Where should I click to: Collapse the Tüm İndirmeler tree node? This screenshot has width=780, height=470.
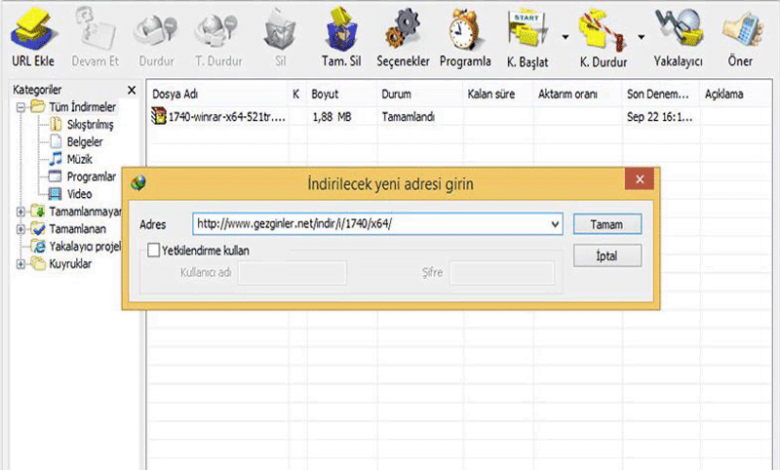(x=21, y=108)
